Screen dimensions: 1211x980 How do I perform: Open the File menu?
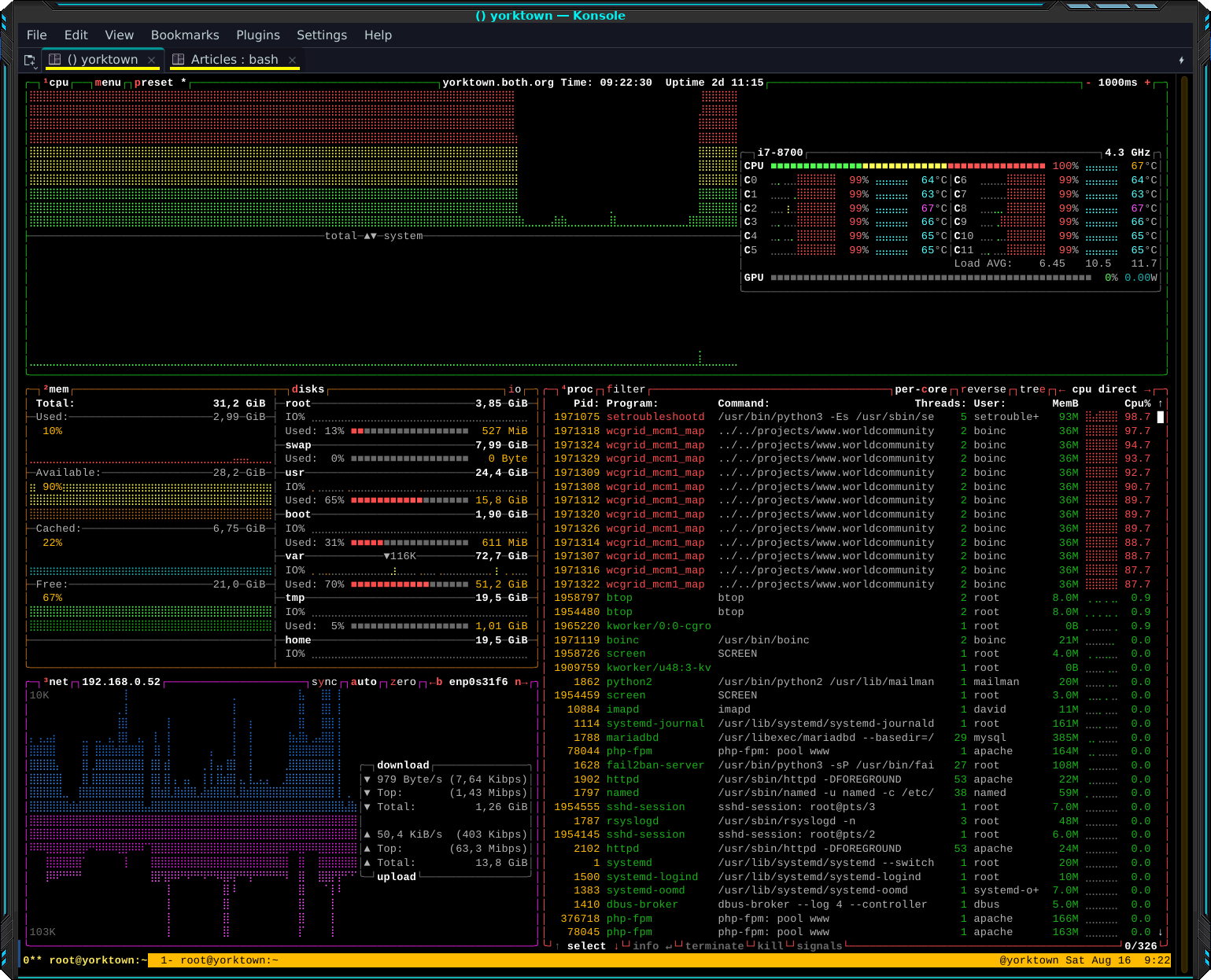[x=37, y=35]
